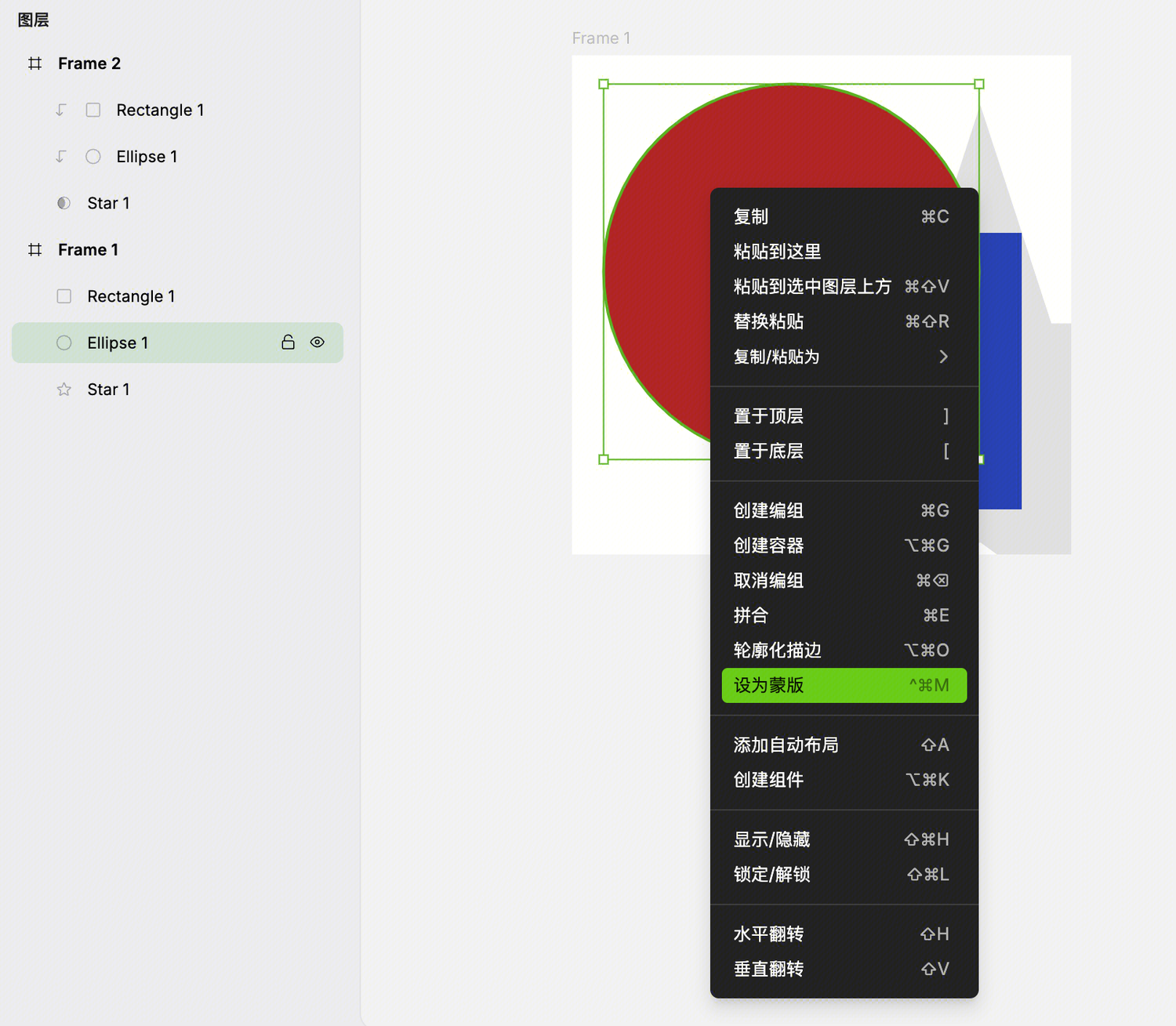Click the circle icon of selected Ellipse 1
Image resolution: width=1176 pixels, height=1026 pixels.
point(64,343)
